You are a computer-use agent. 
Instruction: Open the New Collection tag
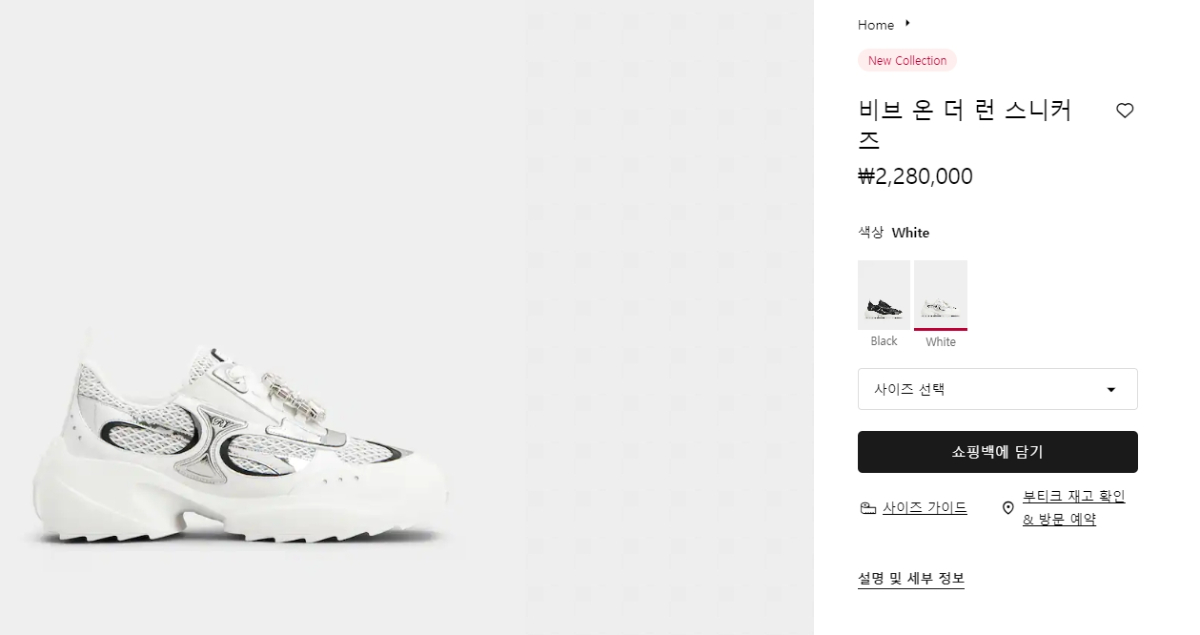coord(907,61)
